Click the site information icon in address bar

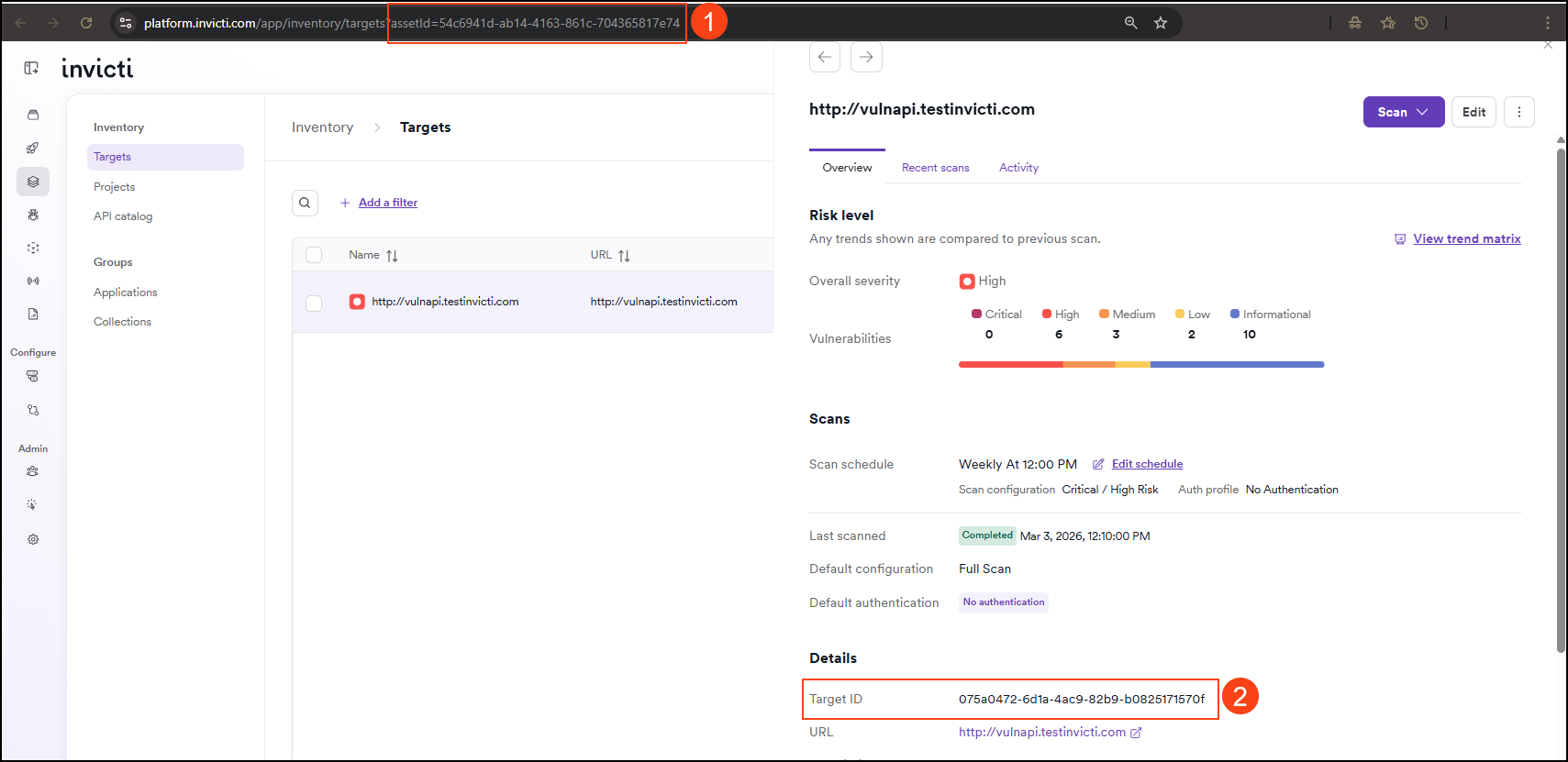[x=126, y=23]
